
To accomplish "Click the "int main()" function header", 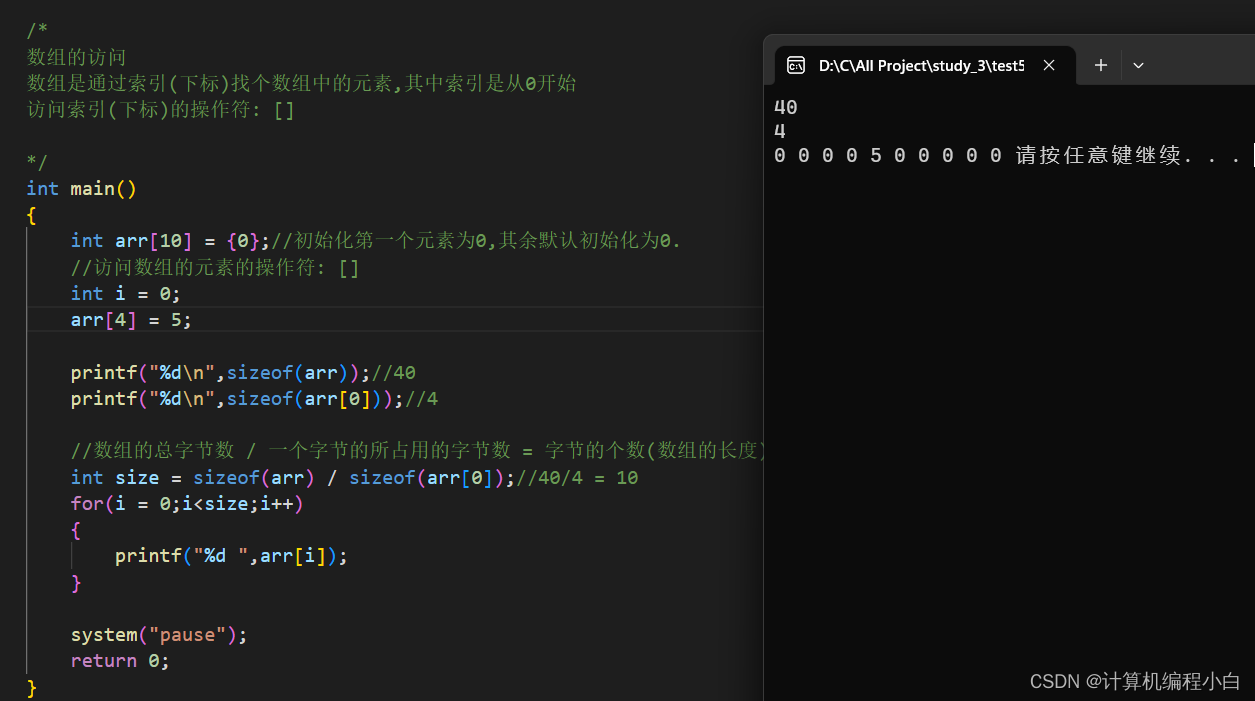I will (x=82, y=189).
